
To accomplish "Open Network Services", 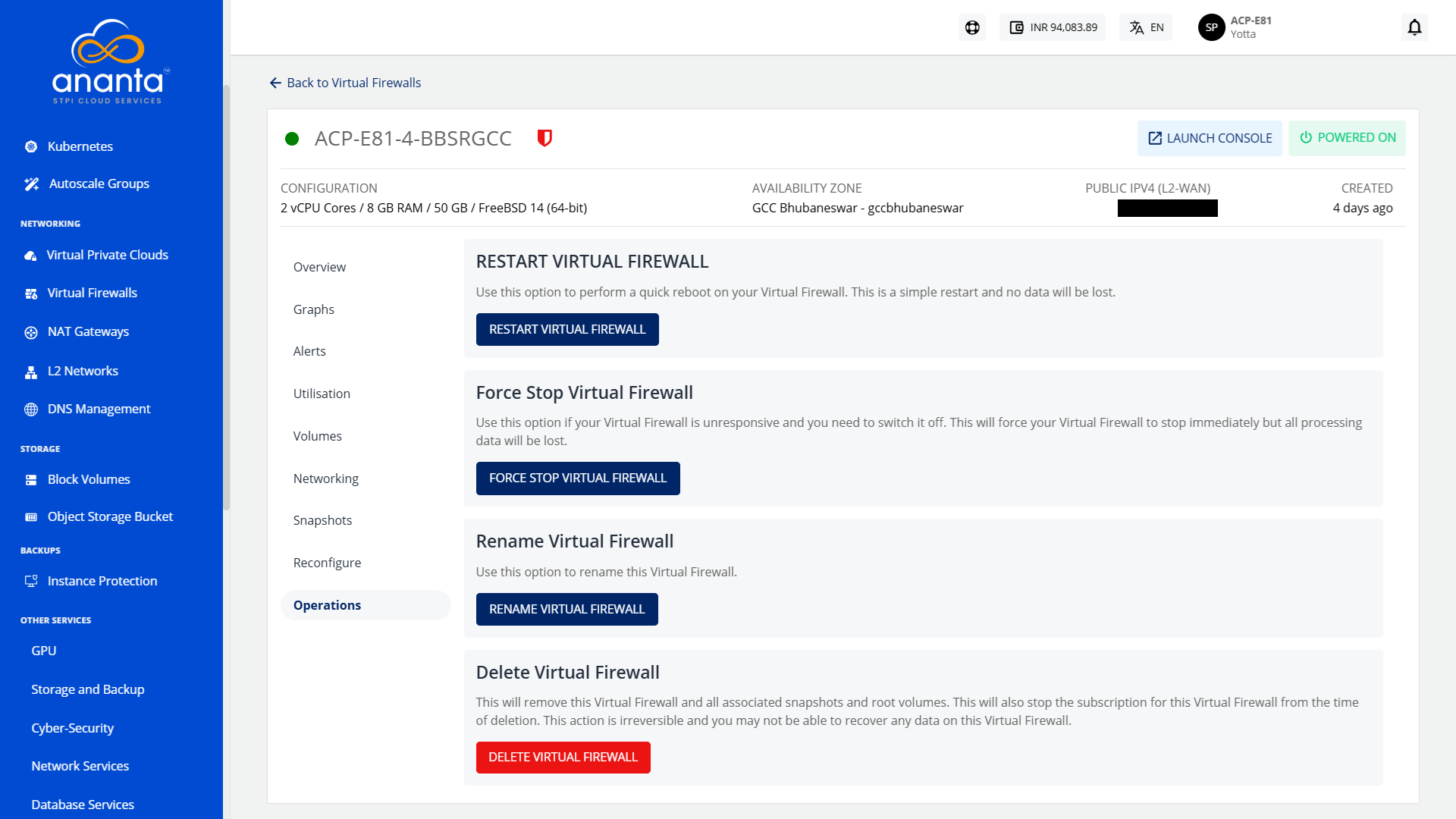I will [80, 766].
